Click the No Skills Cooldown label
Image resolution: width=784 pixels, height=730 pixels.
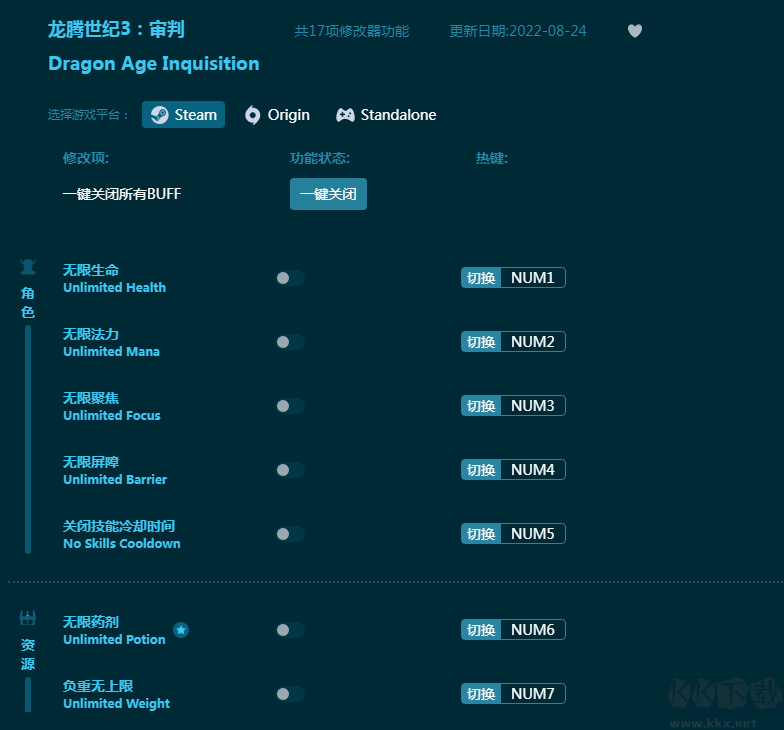point(122,544)
